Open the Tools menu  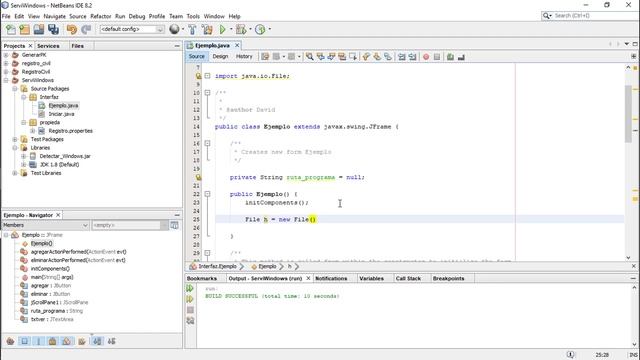(x=193, y=16)
